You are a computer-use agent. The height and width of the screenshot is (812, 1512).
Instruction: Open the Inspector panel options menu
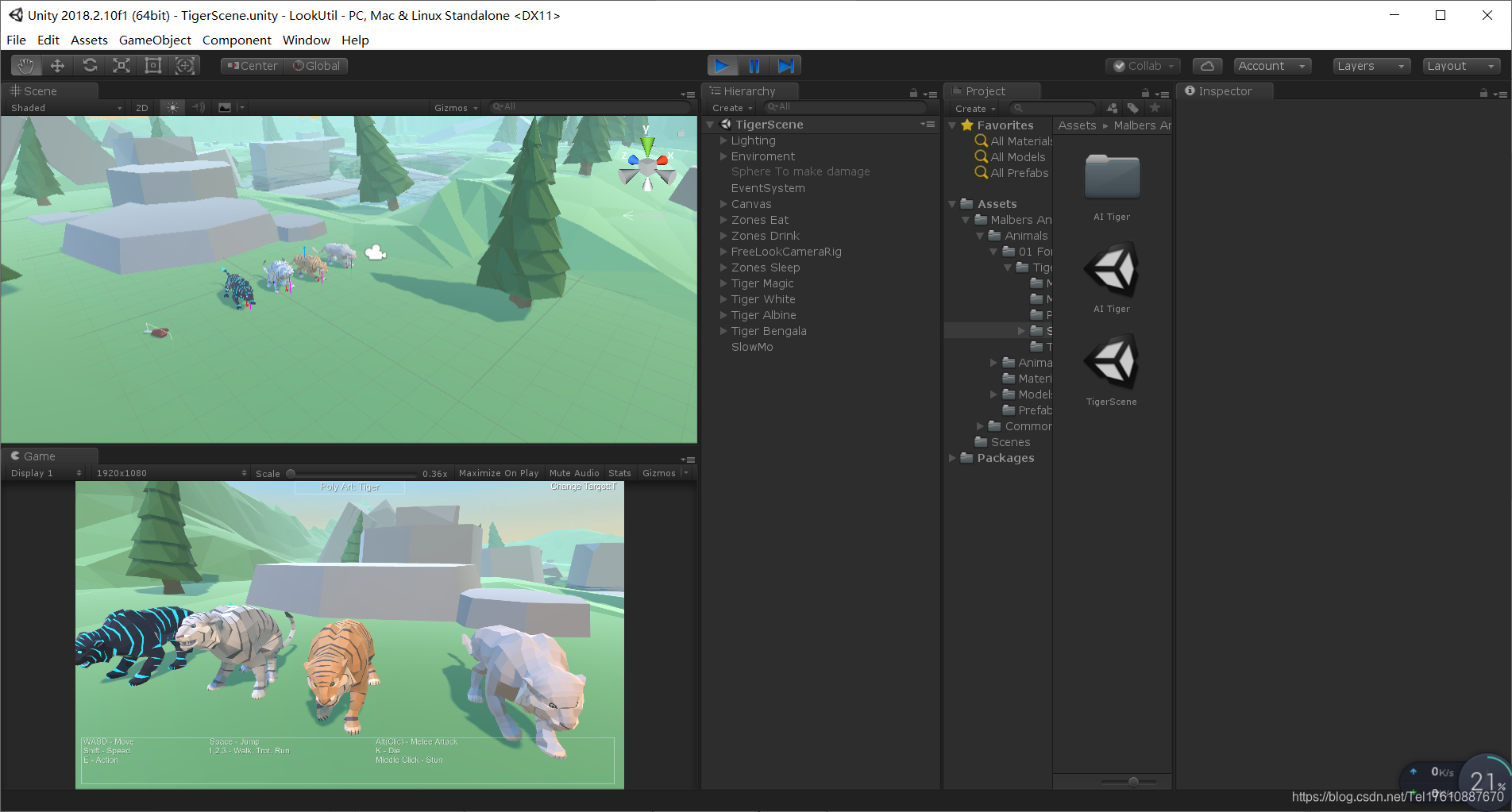click(1500, 94)
